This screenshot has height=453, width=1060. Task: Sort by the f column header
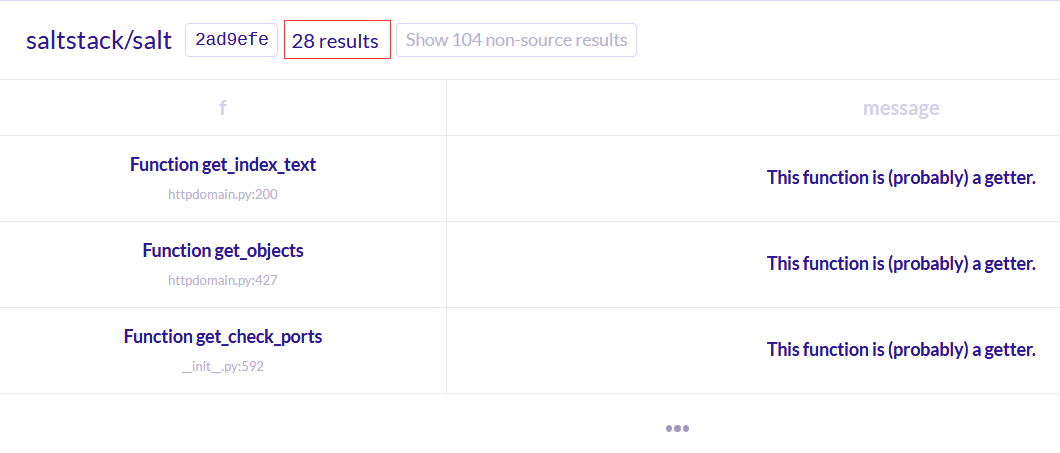point(222,108)
